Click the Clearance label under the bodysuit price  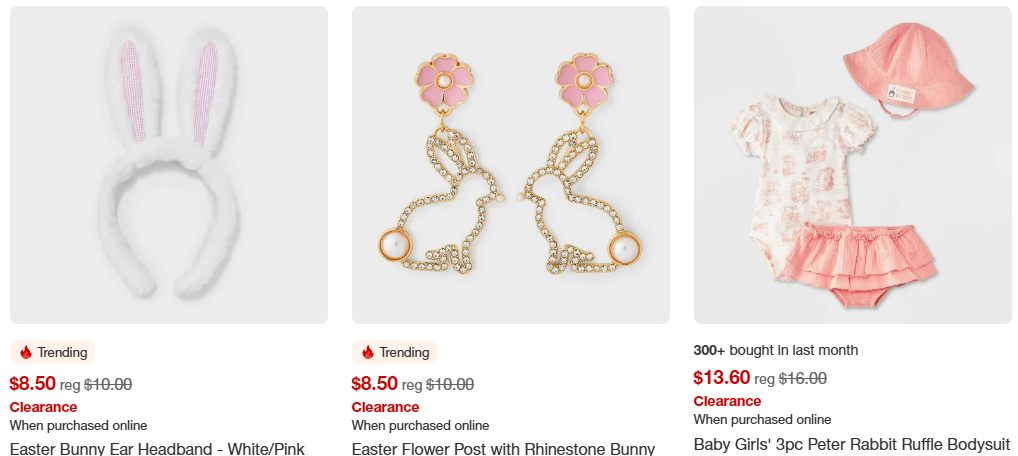pyautogui.click(x=727, y=401)
